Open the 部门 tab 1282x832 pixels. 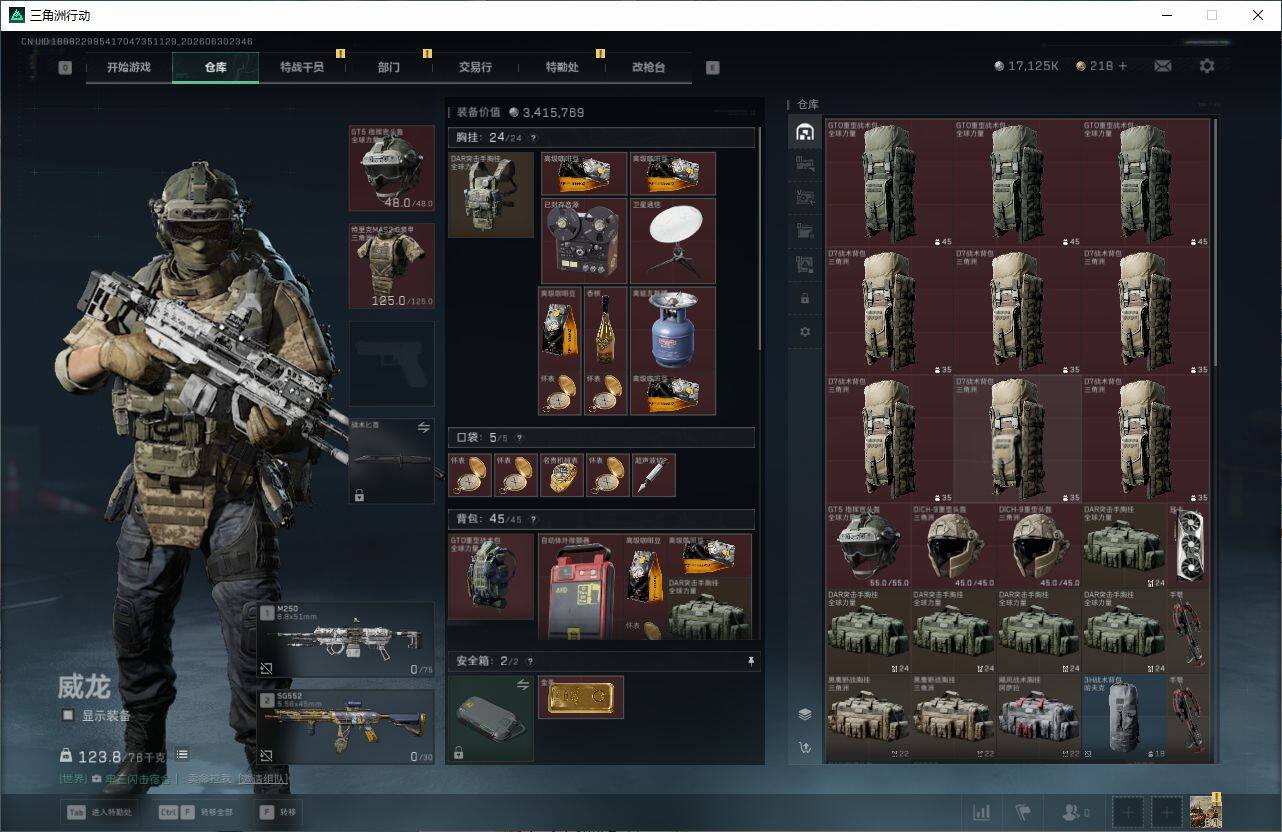pos(389,68)
